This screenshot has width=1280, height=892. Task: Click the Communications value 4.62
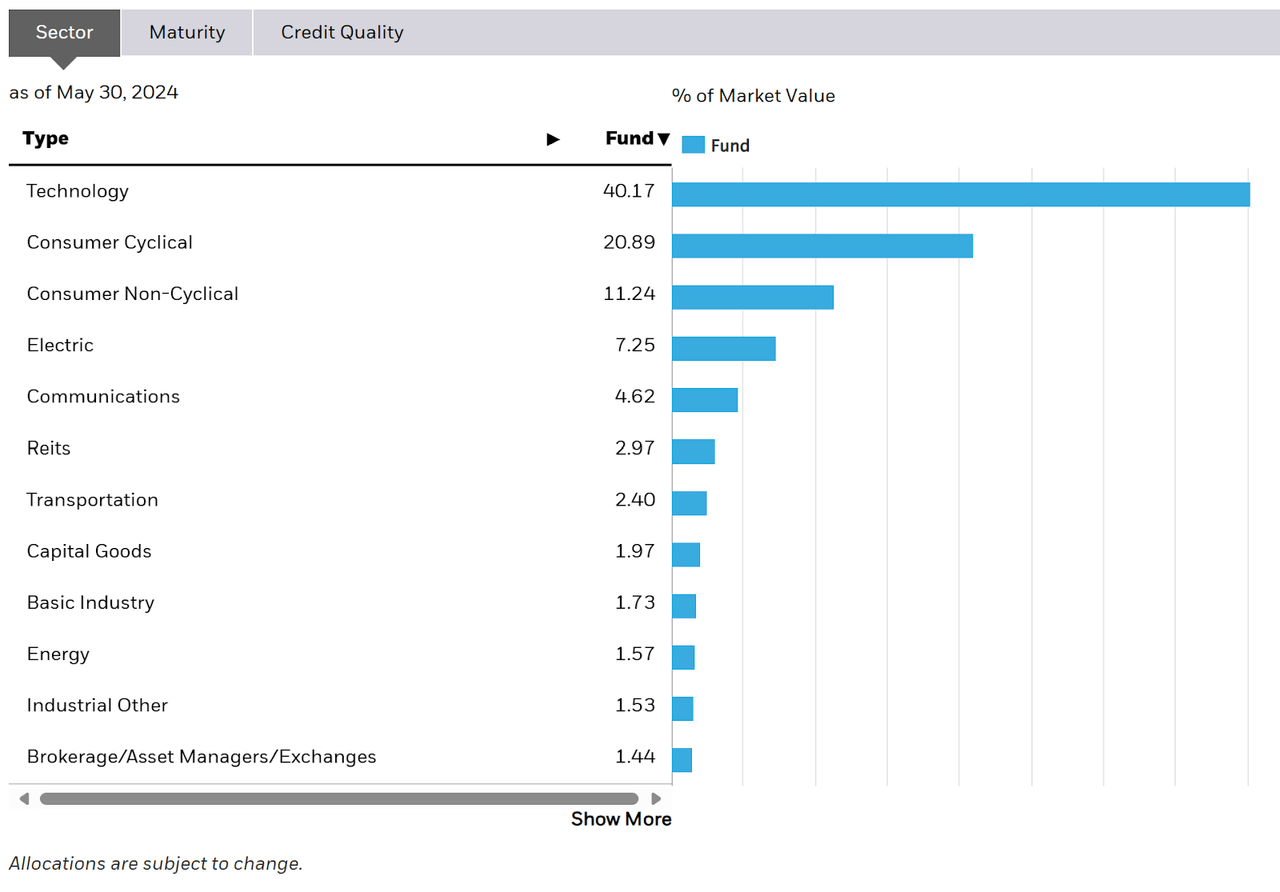point(635,396)
